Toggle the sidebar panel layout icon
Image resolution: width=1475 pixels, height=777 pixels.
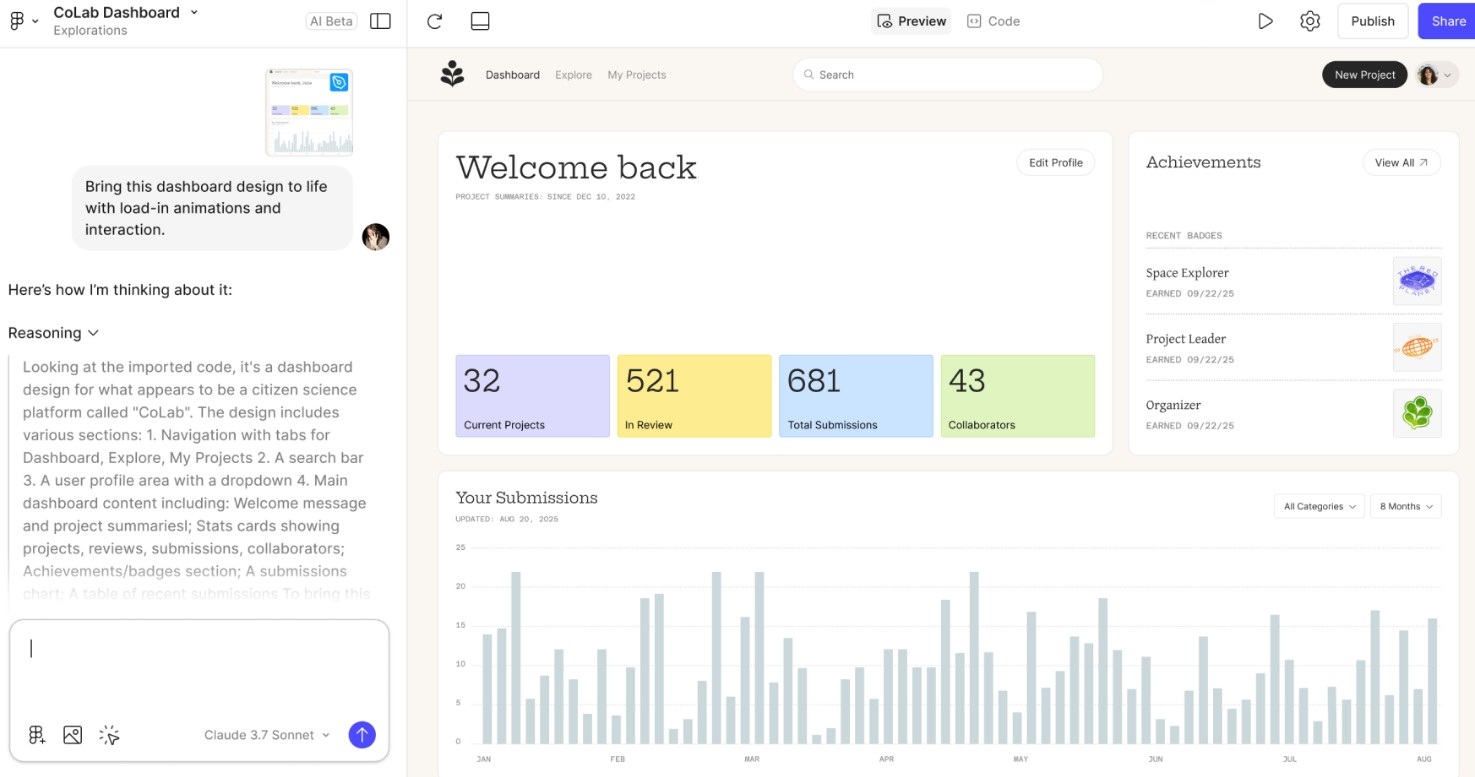(x=380, y=21)
